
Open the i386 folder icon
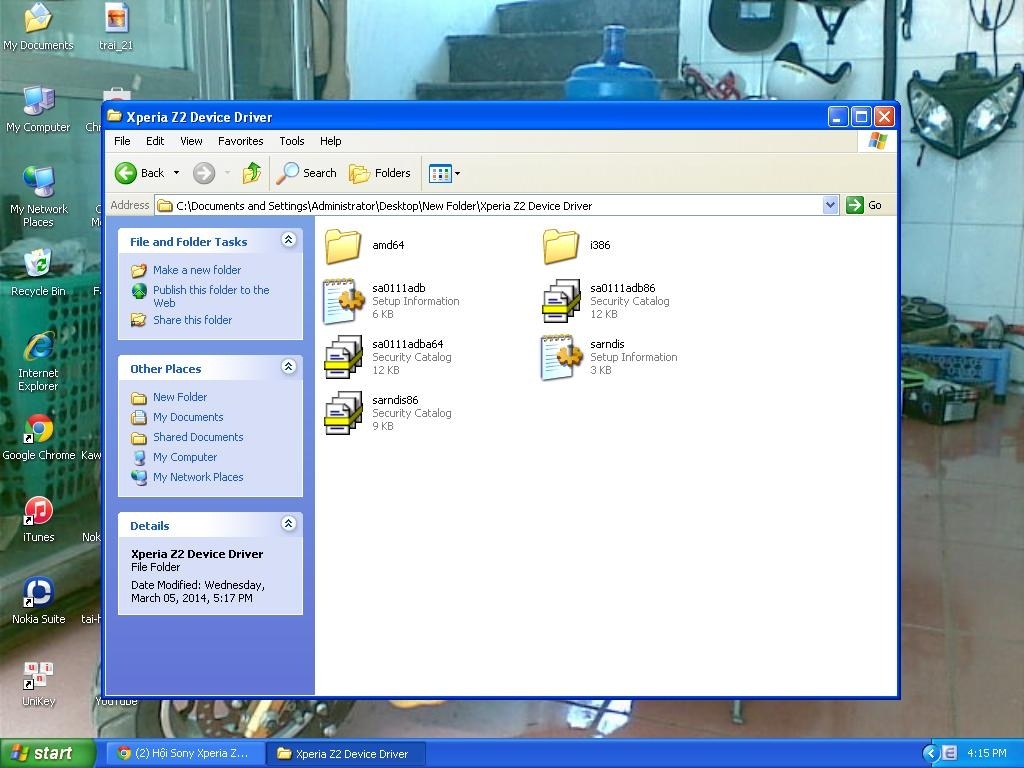pyautogui.click(x=560, y=246)
